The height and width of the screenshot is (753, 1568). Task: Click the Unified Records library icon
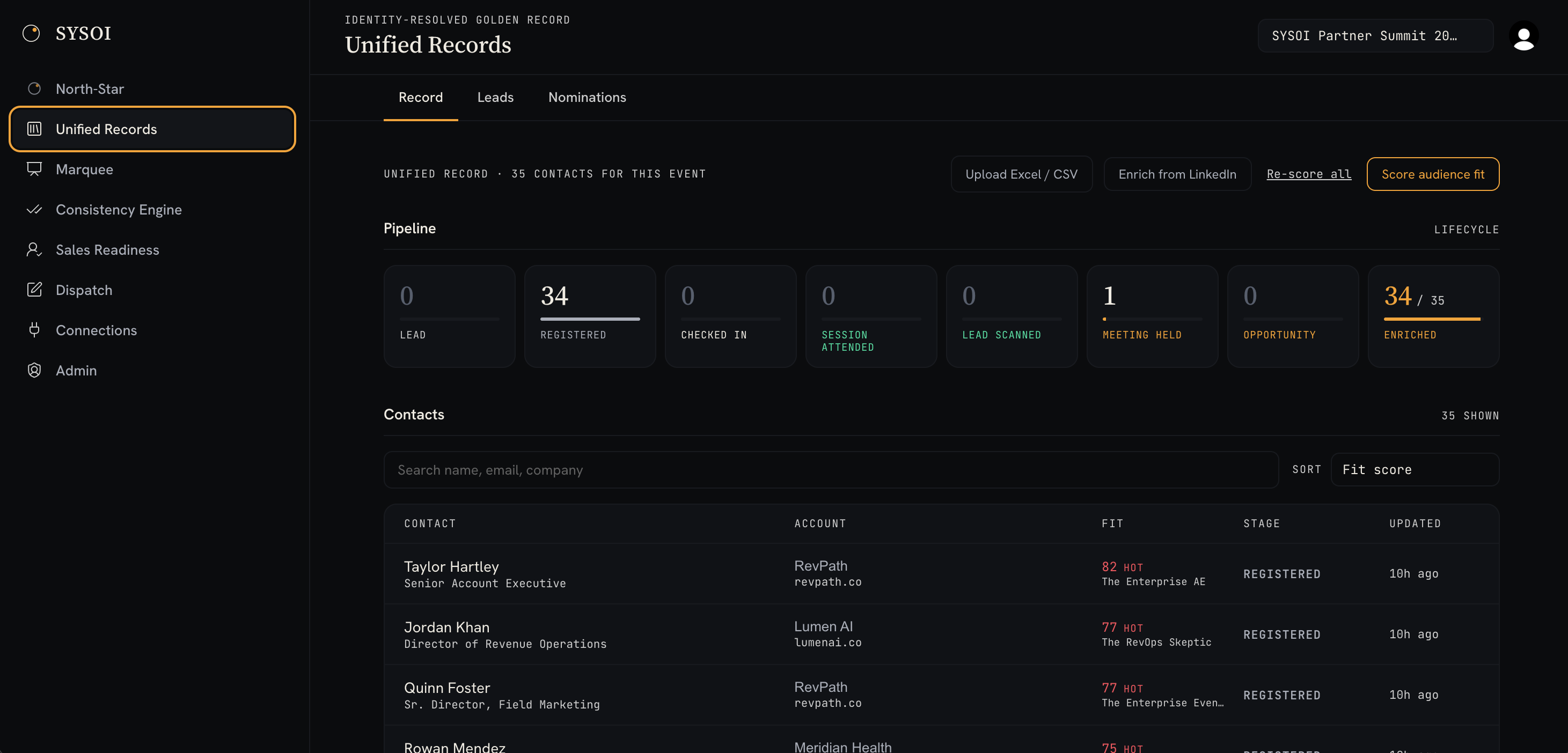34,129
